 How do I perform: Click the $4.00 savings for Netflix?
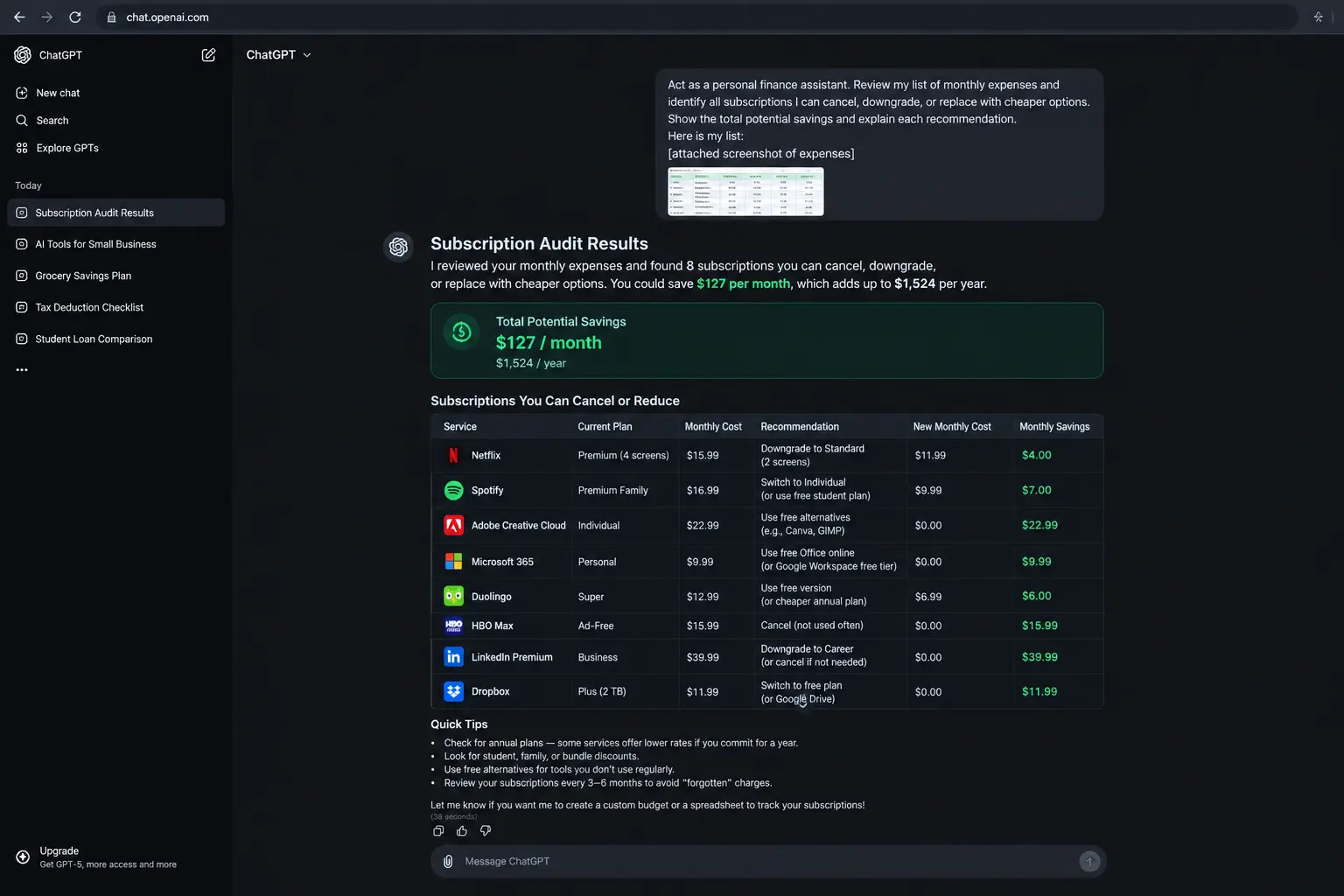pyautogui.click(x=1037, y=456)
